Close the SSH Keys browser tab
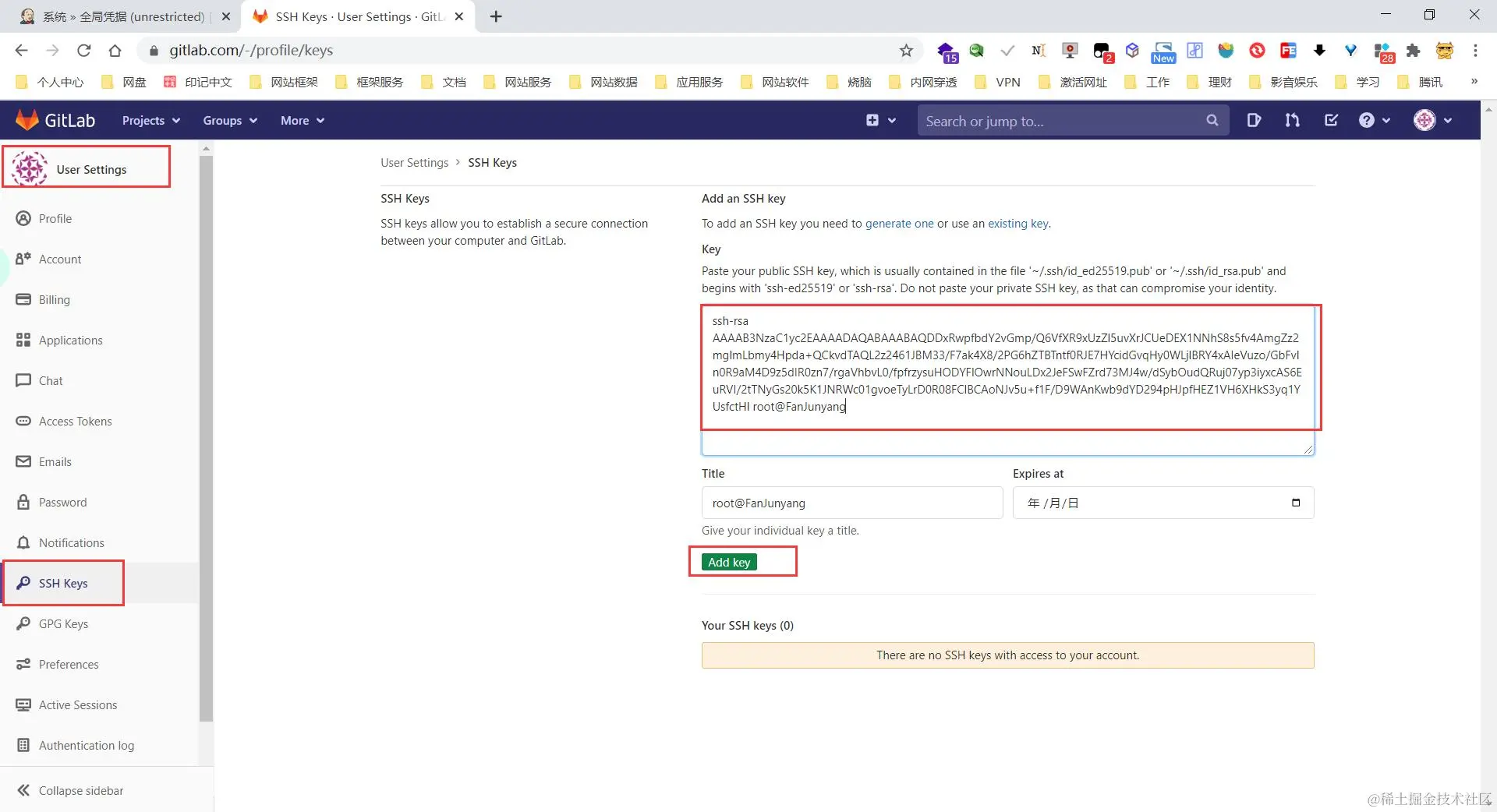The width and height of the screenshot is (1497, 812). [459, 16]
